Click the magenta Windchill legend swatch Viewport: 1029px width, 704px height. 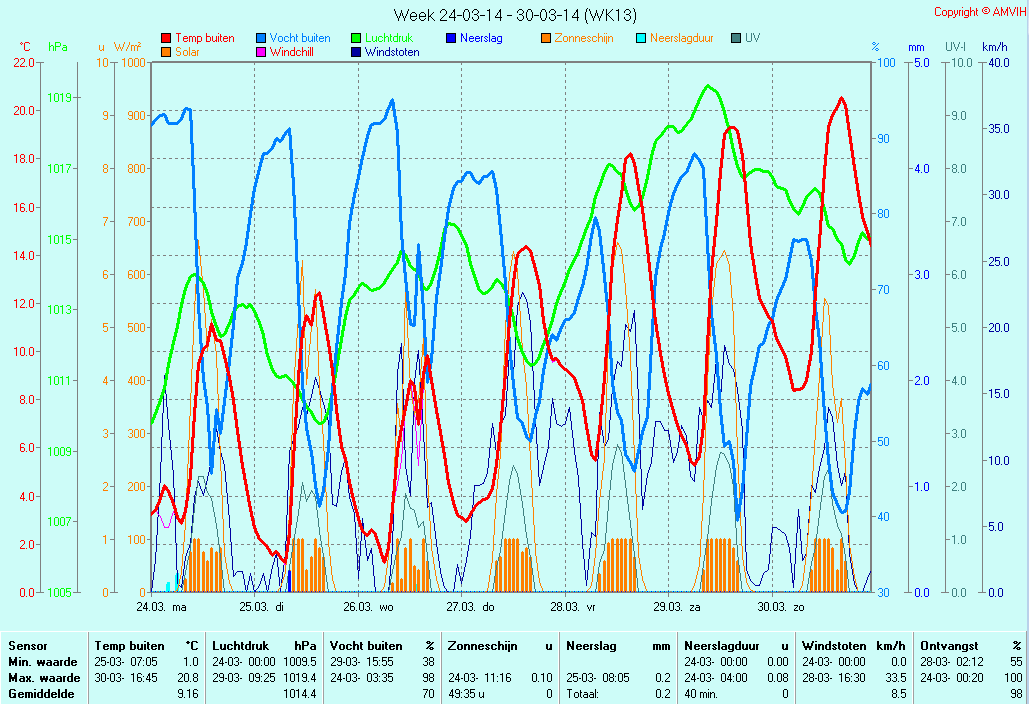(261, 52)
